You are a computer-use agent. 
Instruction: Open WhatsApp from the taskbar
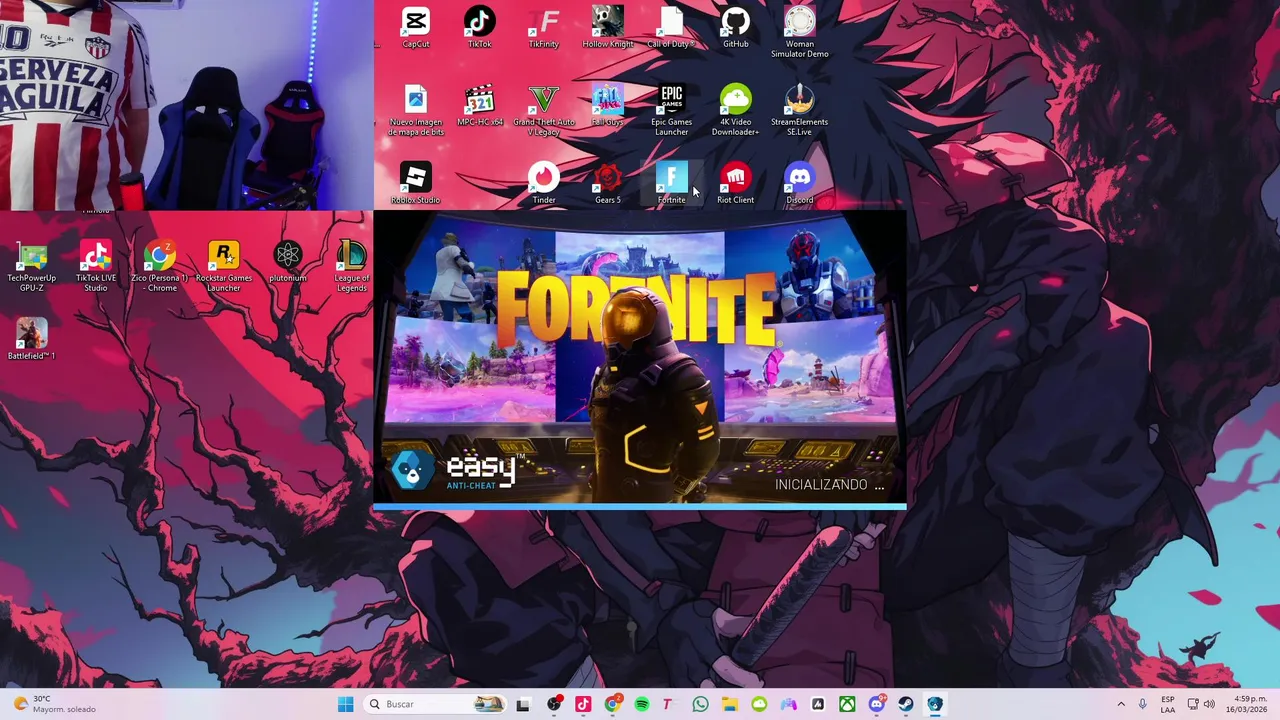(700, 704)
